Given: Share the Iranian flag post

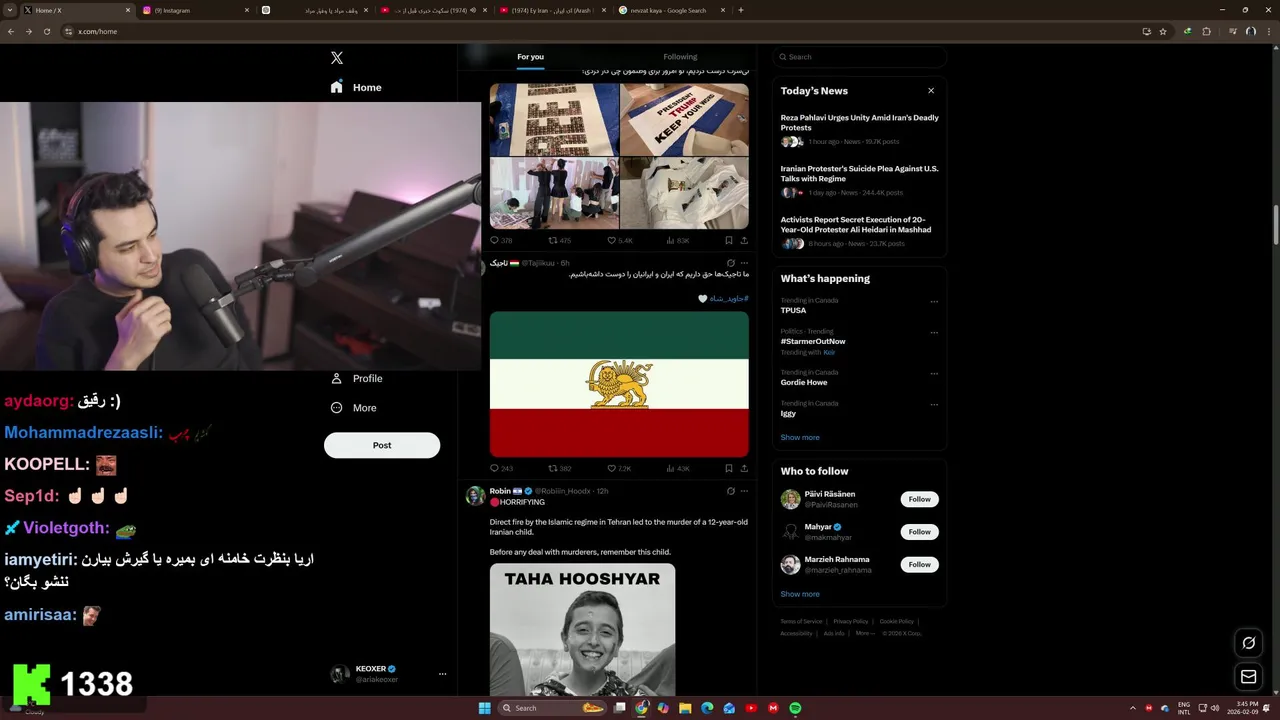Looking at the screenshot, I should point(743,468).
